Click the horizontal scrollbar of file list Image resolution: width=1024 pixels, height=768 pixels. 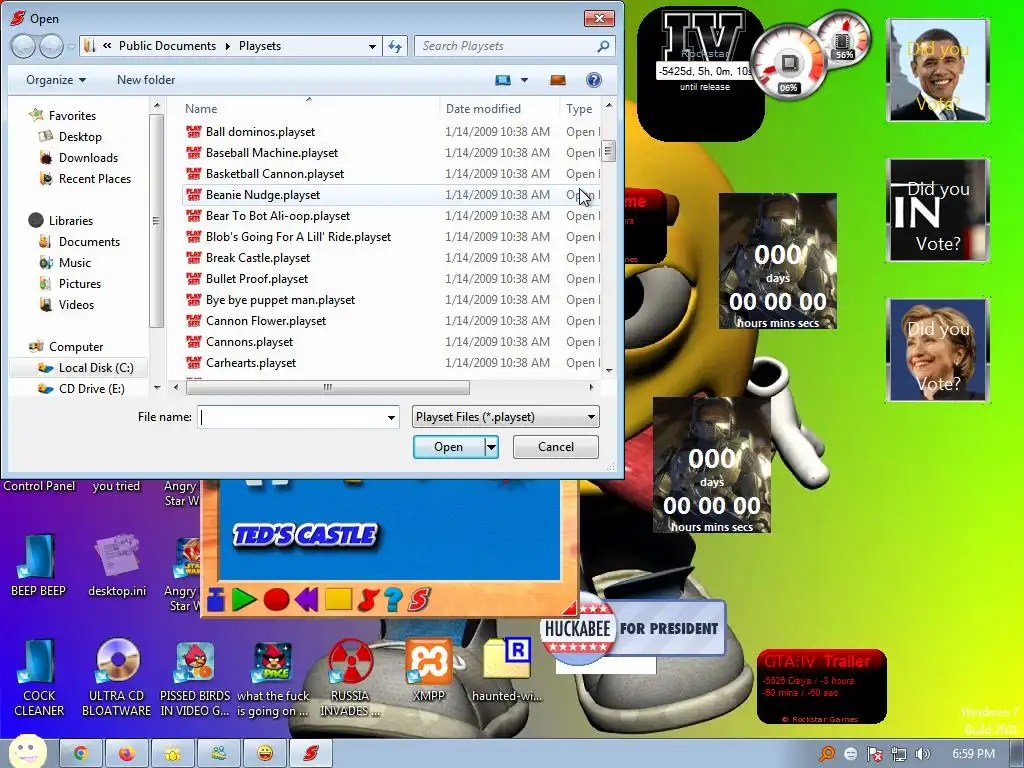point(327,387)
